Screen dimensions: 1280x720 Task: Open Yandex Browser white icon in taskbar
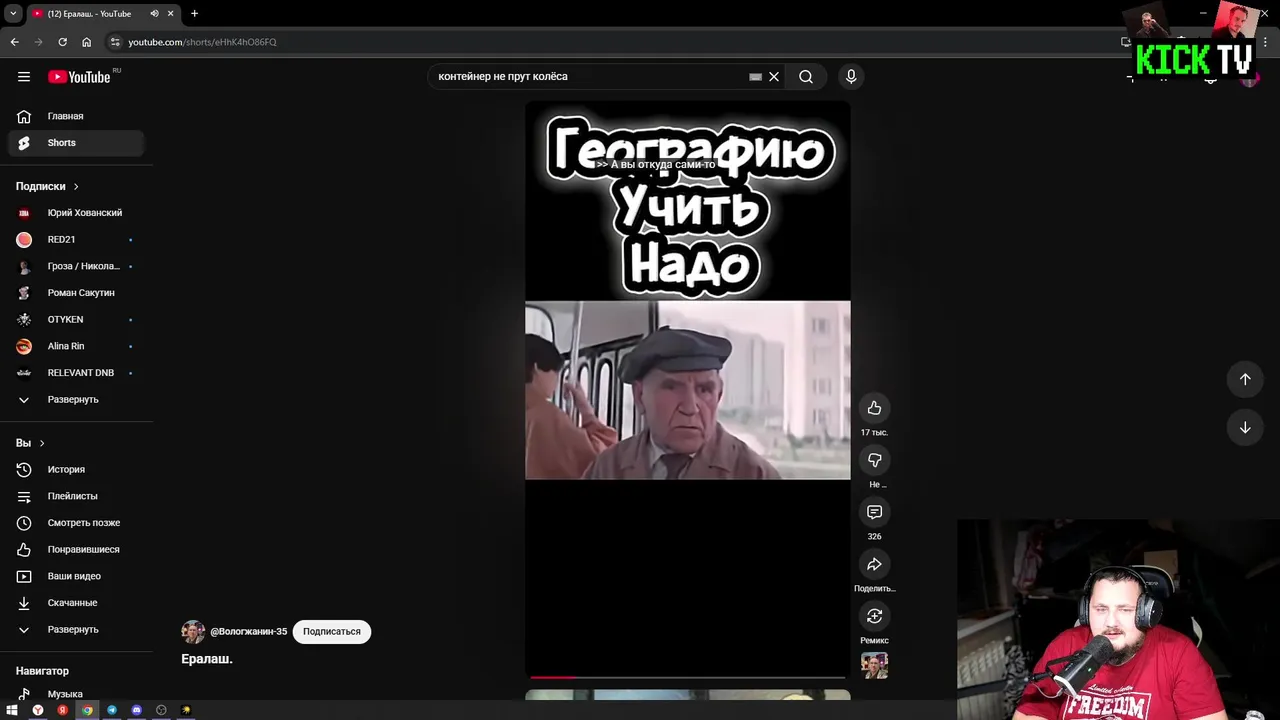pos(37,710)
